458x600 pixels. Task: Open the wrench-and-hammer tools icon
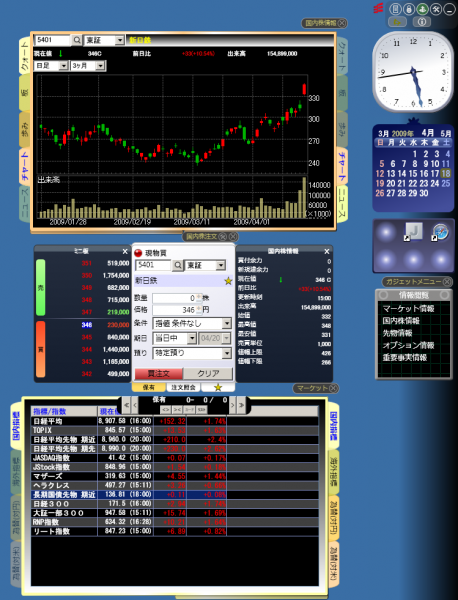[x=436, y=9]
